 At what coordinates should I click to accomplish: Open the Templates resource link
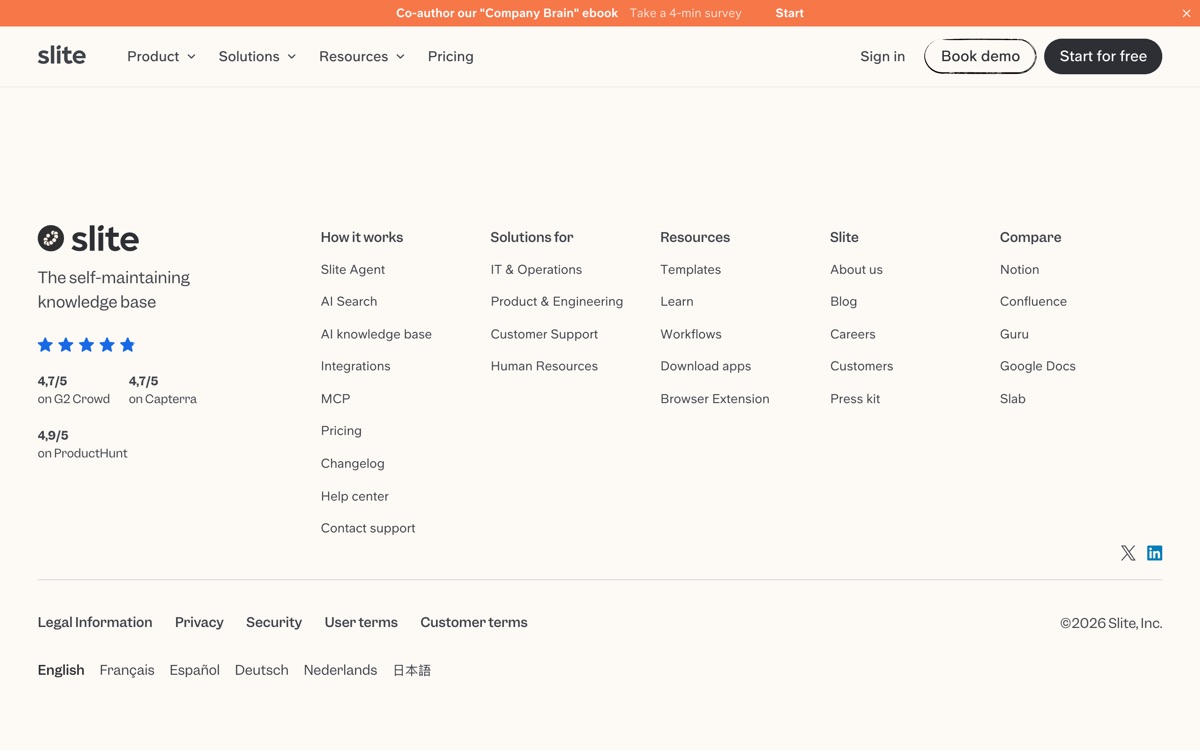(691, 269)
